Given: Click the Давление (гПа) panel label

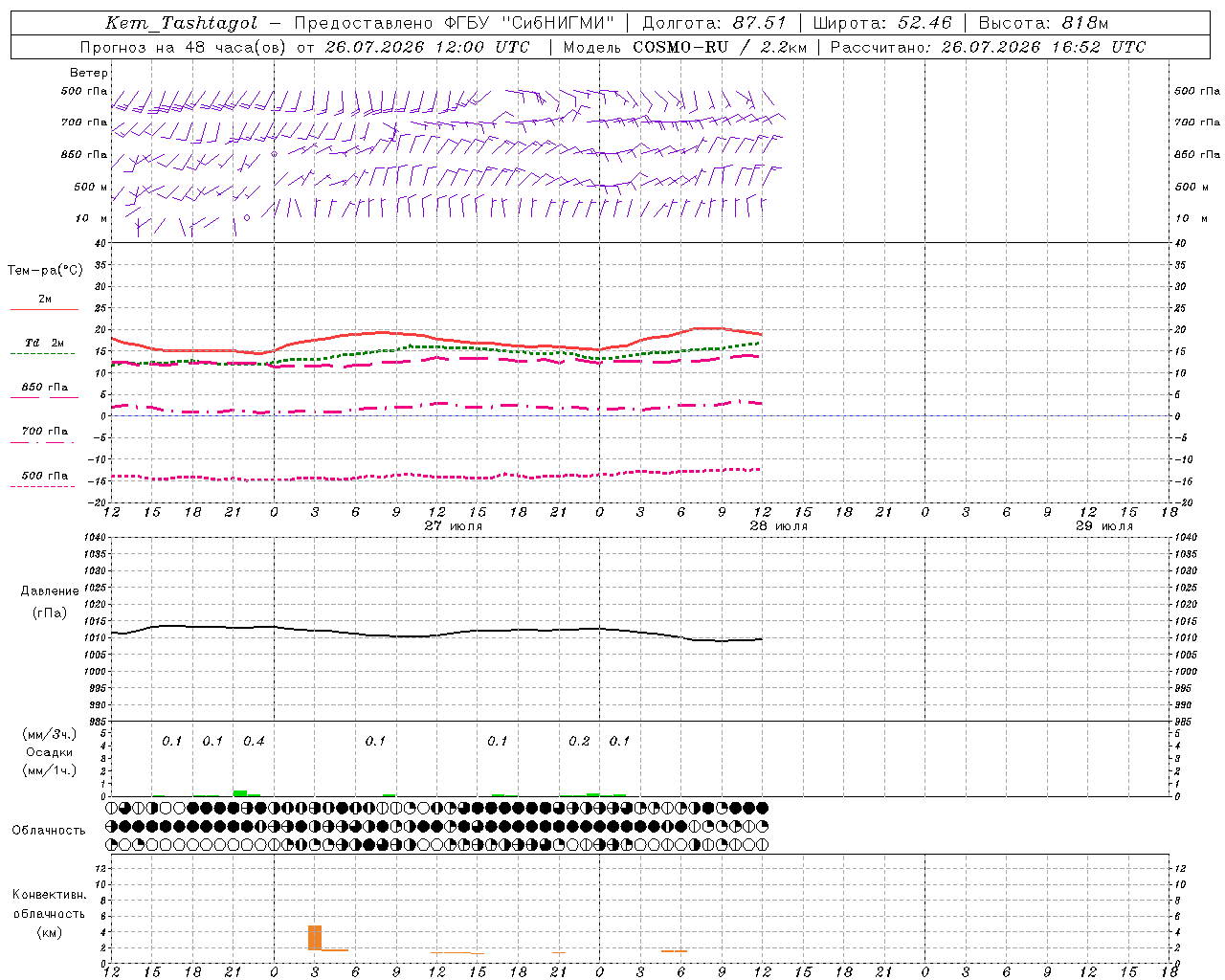Looking at the screenshot, I should (x=50, y=602).
